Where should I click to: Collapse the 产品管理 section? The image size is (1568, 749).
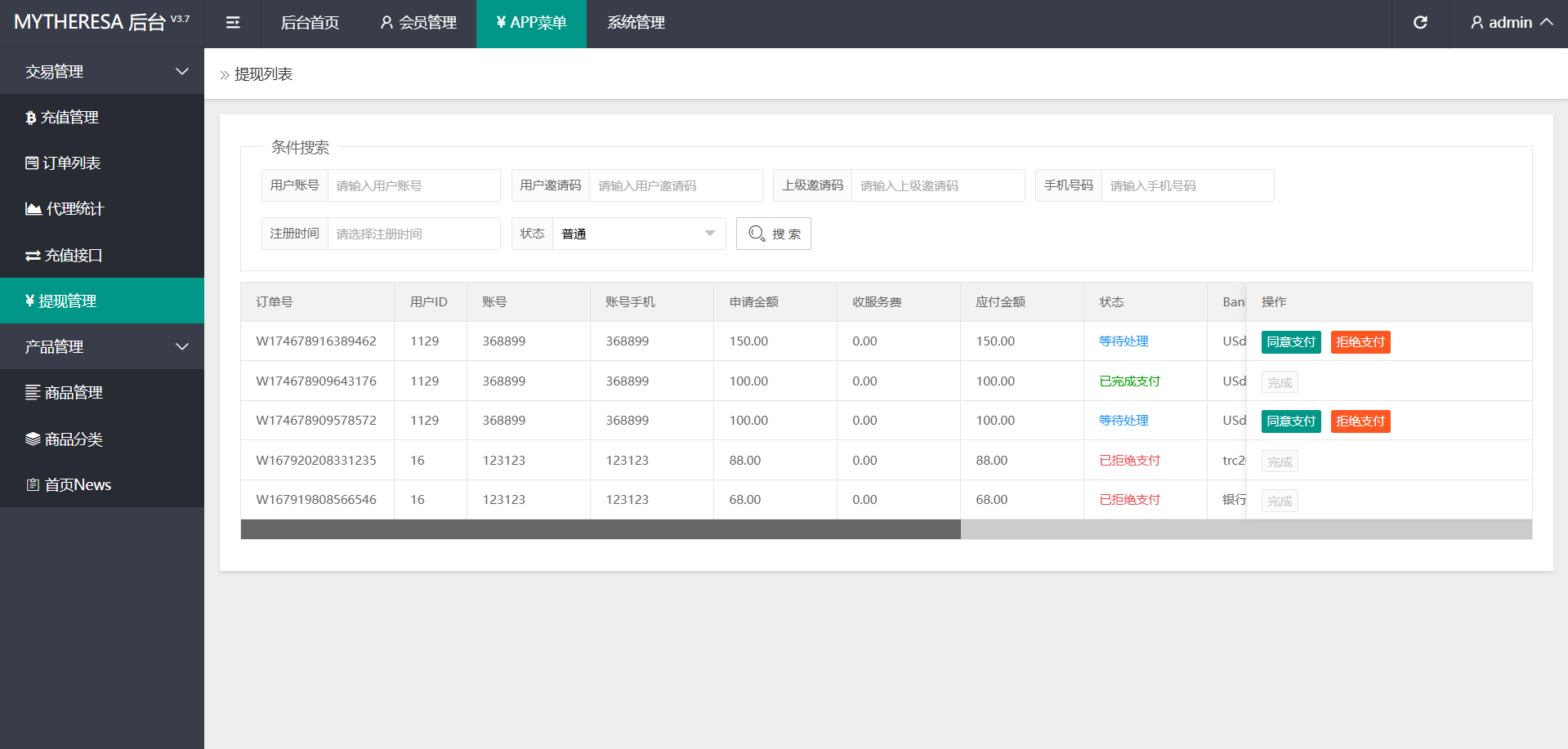(x=102, y=347)
